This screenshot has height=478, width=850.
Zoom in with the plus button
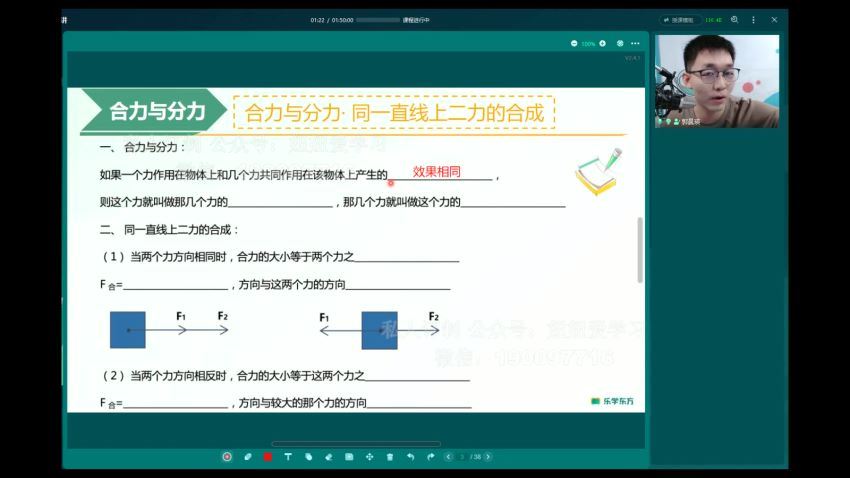pos(602,43)
